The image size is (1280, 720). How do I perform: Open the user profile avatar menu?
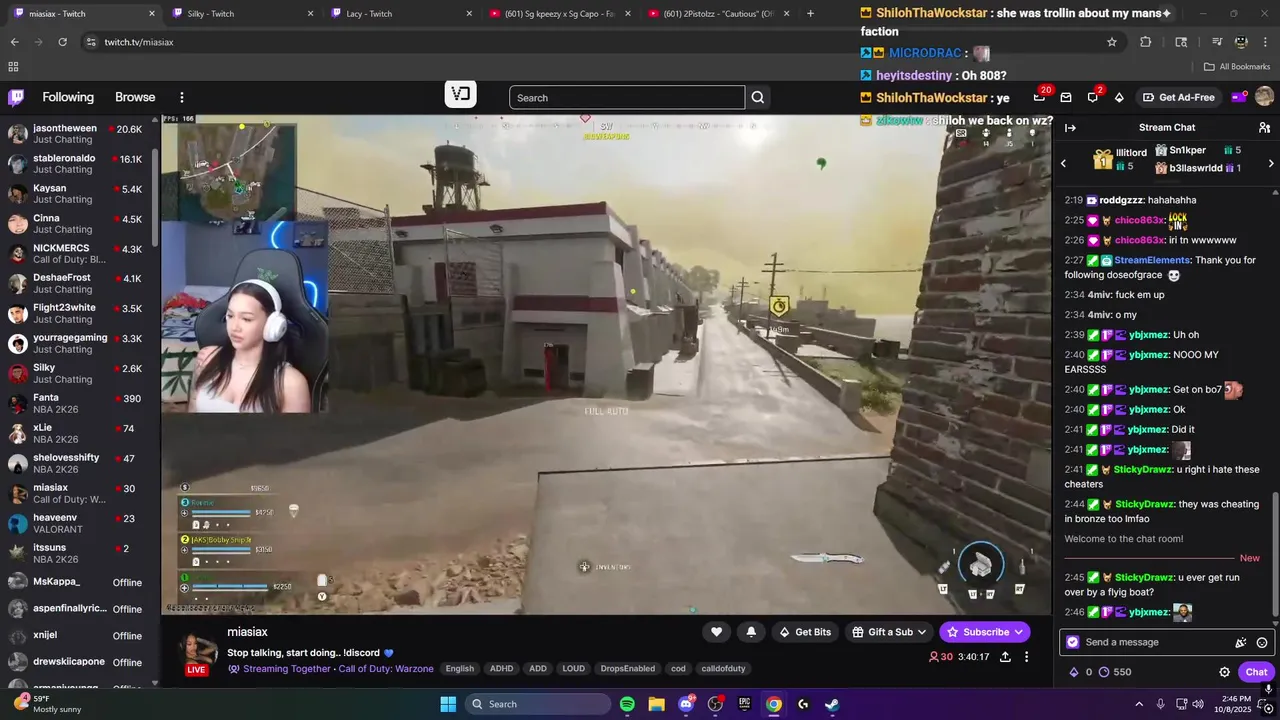pos(1264,97)
